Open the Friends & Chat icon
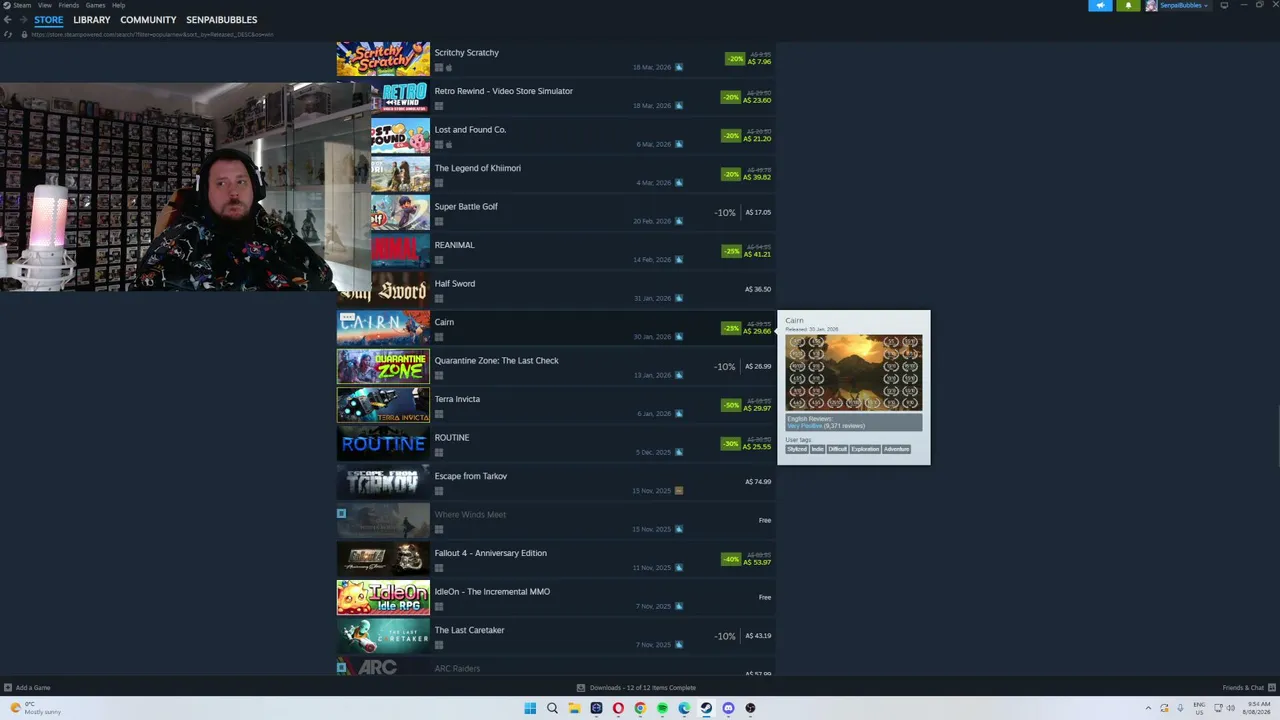Screen dimensions: 1280x720 [x=1272, y=688]
